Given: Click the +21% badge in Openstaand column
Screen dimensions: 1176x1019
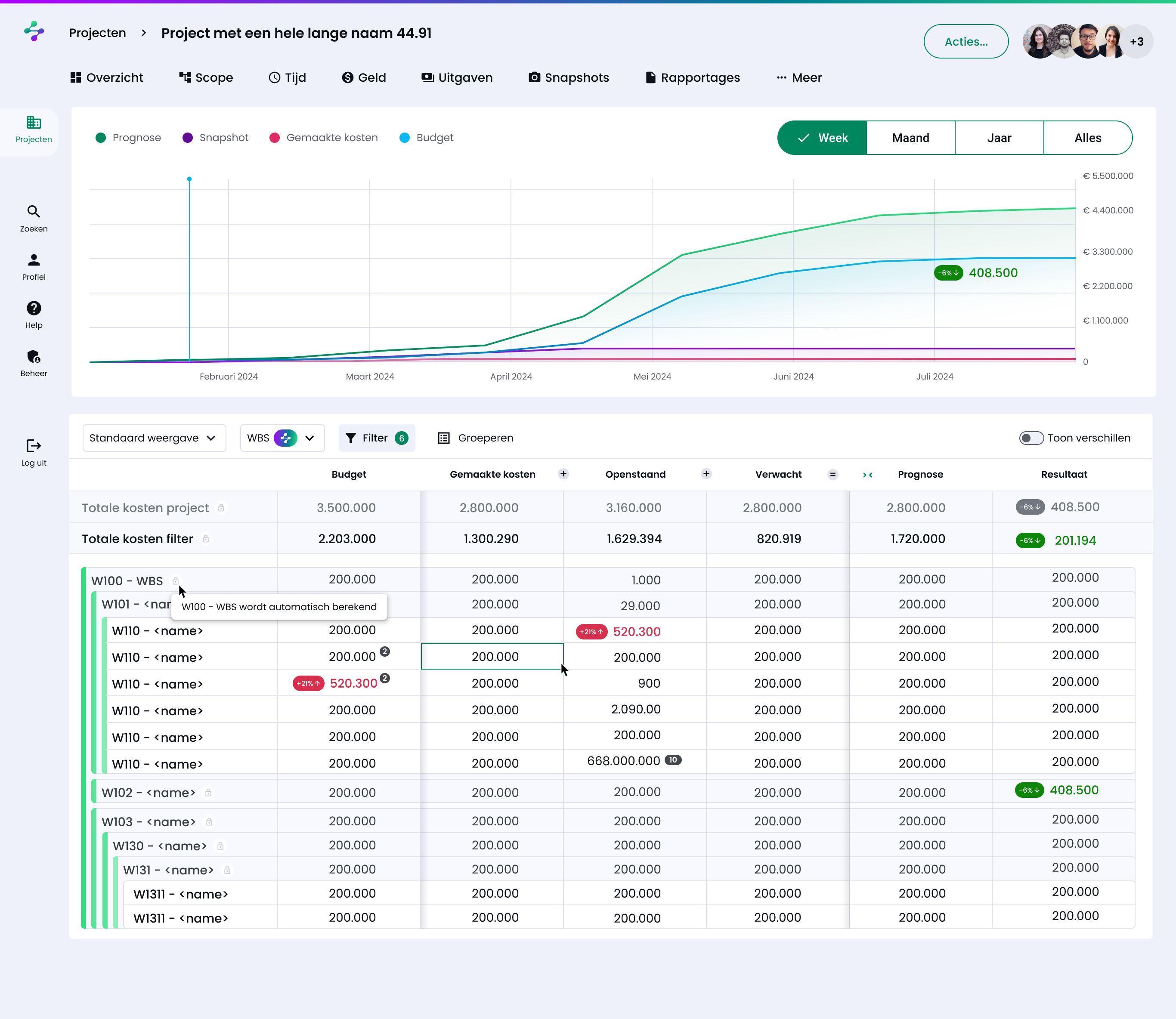Looking at the screenshot, I should tap(591, 632).
